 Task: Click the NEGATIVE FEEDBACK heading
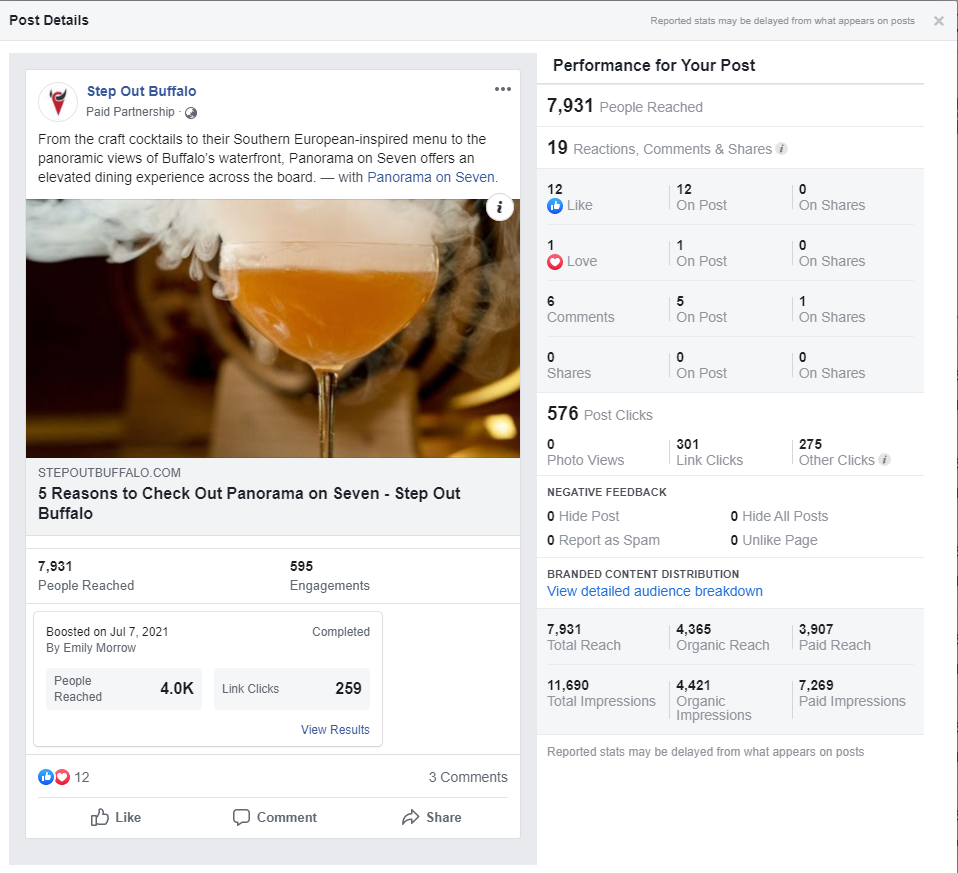pos(607,492)
